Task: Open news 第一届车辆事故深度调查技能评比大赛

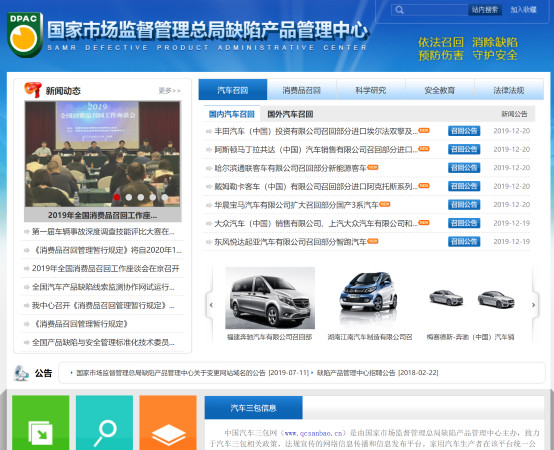Action: pyautogui.click(x=103, y=232)
